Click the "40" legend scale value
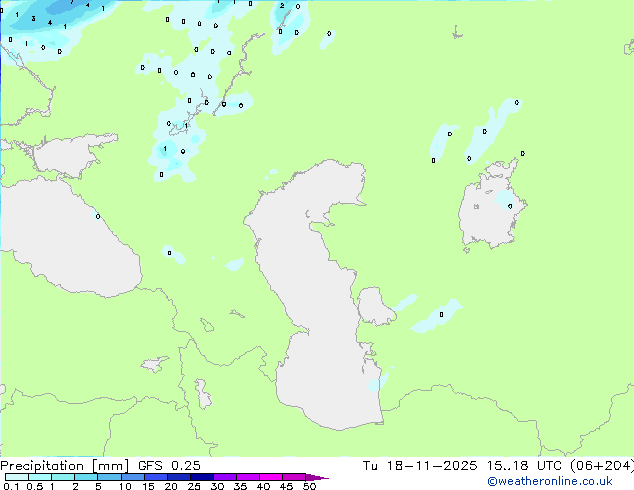This screenshot has height=490, width=634. tap(263, 486)
